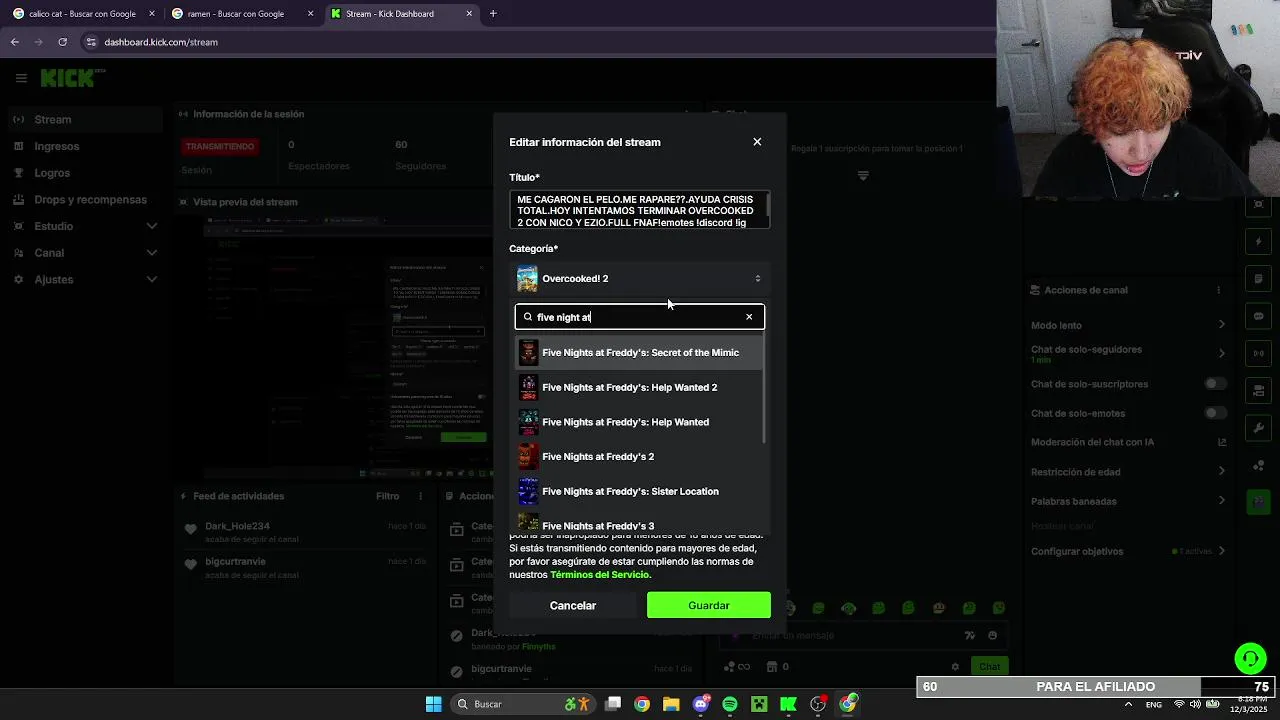The width and height of the screenshot is (1280, 720).
Task: Open Acciones de canal options menu
Action: 1218,290
